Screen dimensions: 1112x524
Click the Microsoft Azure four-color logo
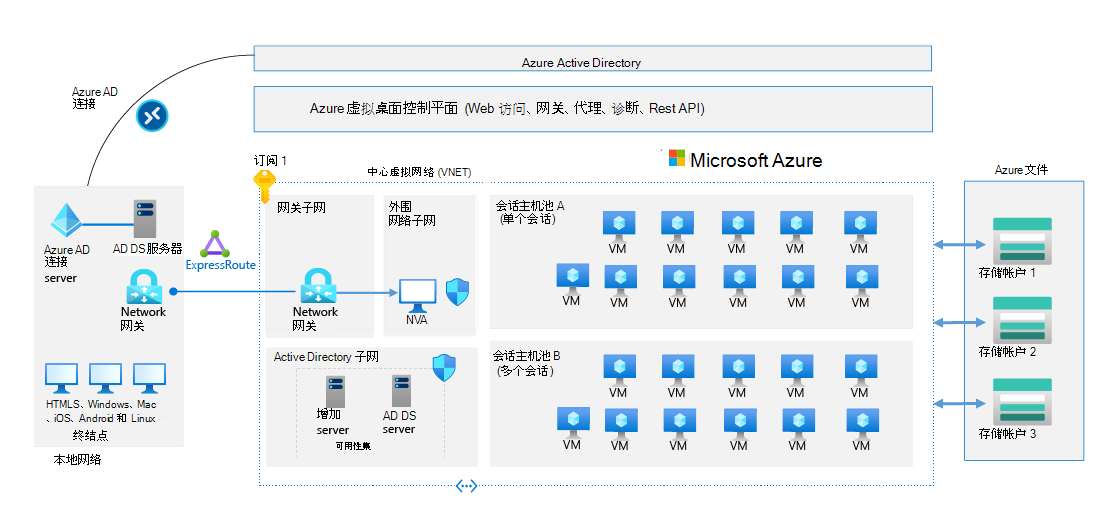[677, 158]
